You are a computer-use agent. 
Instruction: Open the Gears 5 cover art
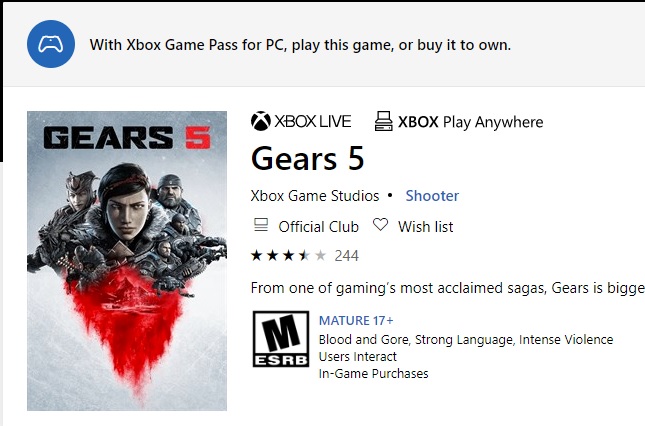[x=127, y=260]
